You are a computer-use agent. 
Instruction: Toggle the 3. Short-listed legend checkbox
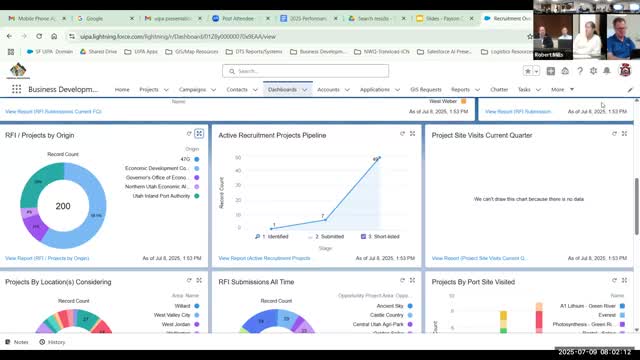363,236
